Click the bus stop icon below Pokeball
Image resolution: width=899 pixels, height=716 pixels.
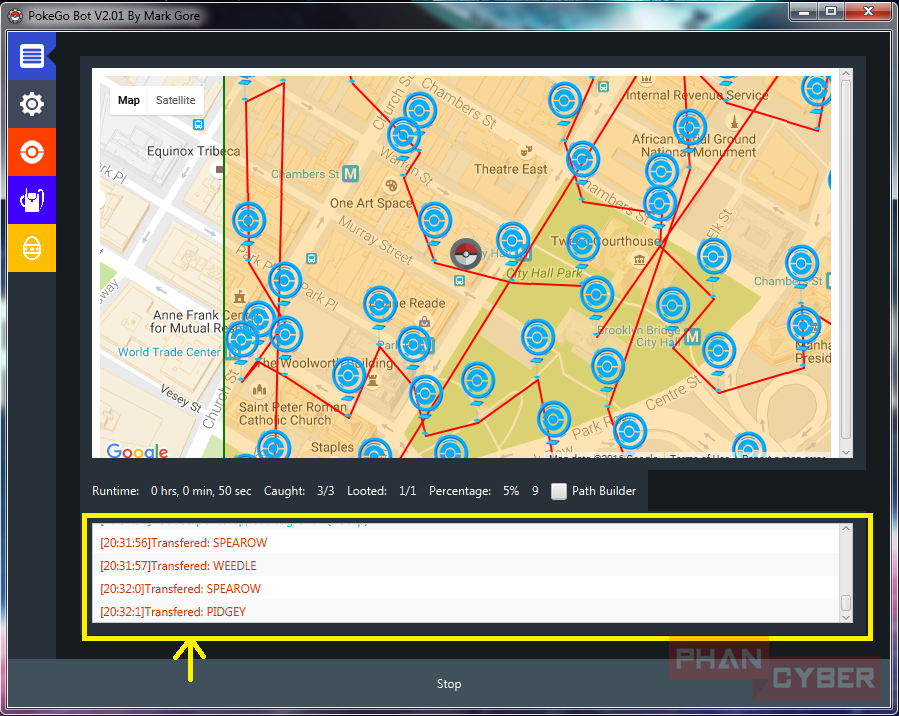pos(459,280)
